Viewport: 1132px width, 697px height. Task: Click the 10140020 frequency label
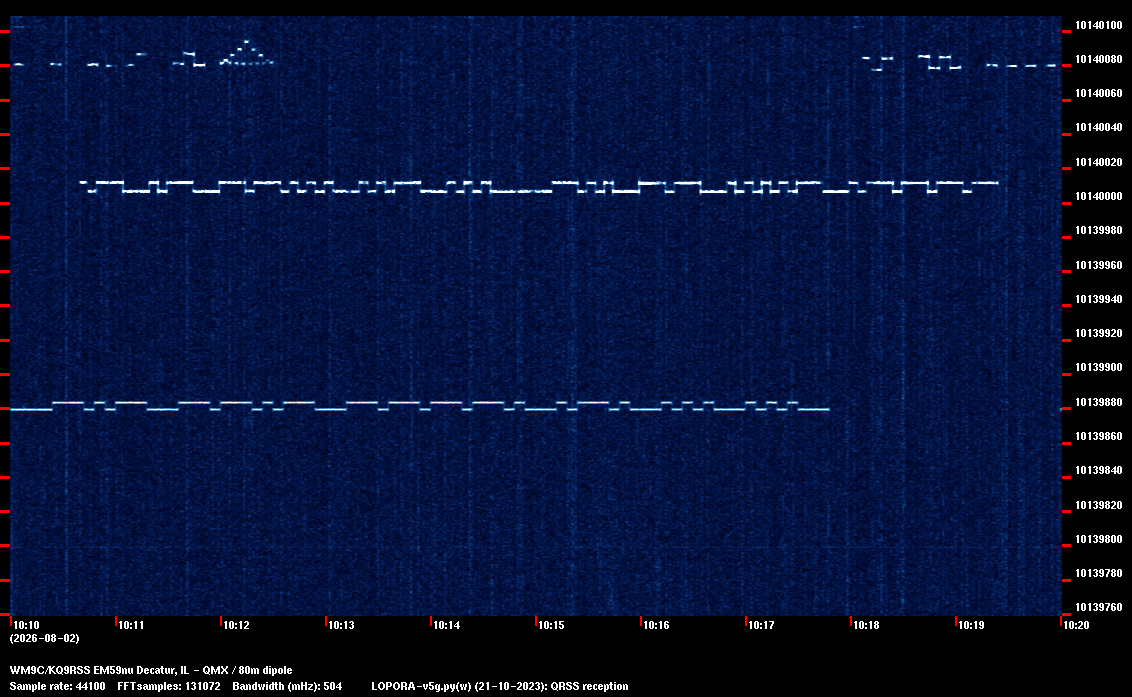point(1098,162)
